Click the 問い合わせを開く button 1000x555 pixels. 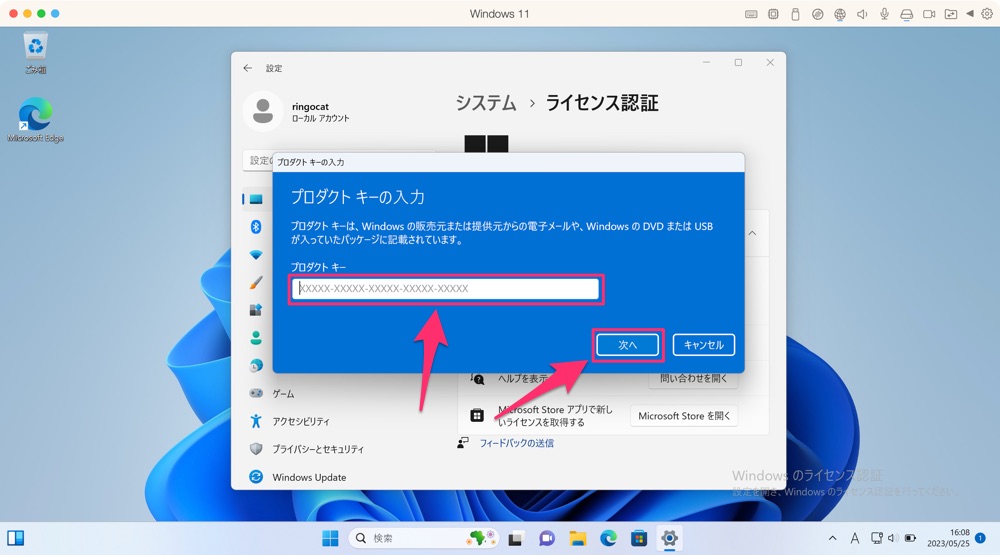click(693, 379)
